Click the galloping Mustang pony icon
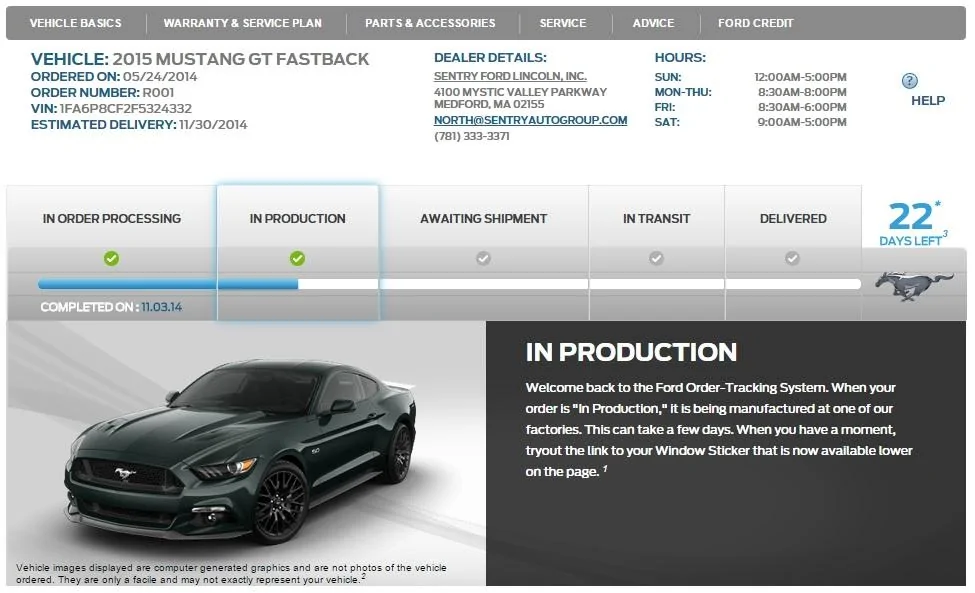 914,285
